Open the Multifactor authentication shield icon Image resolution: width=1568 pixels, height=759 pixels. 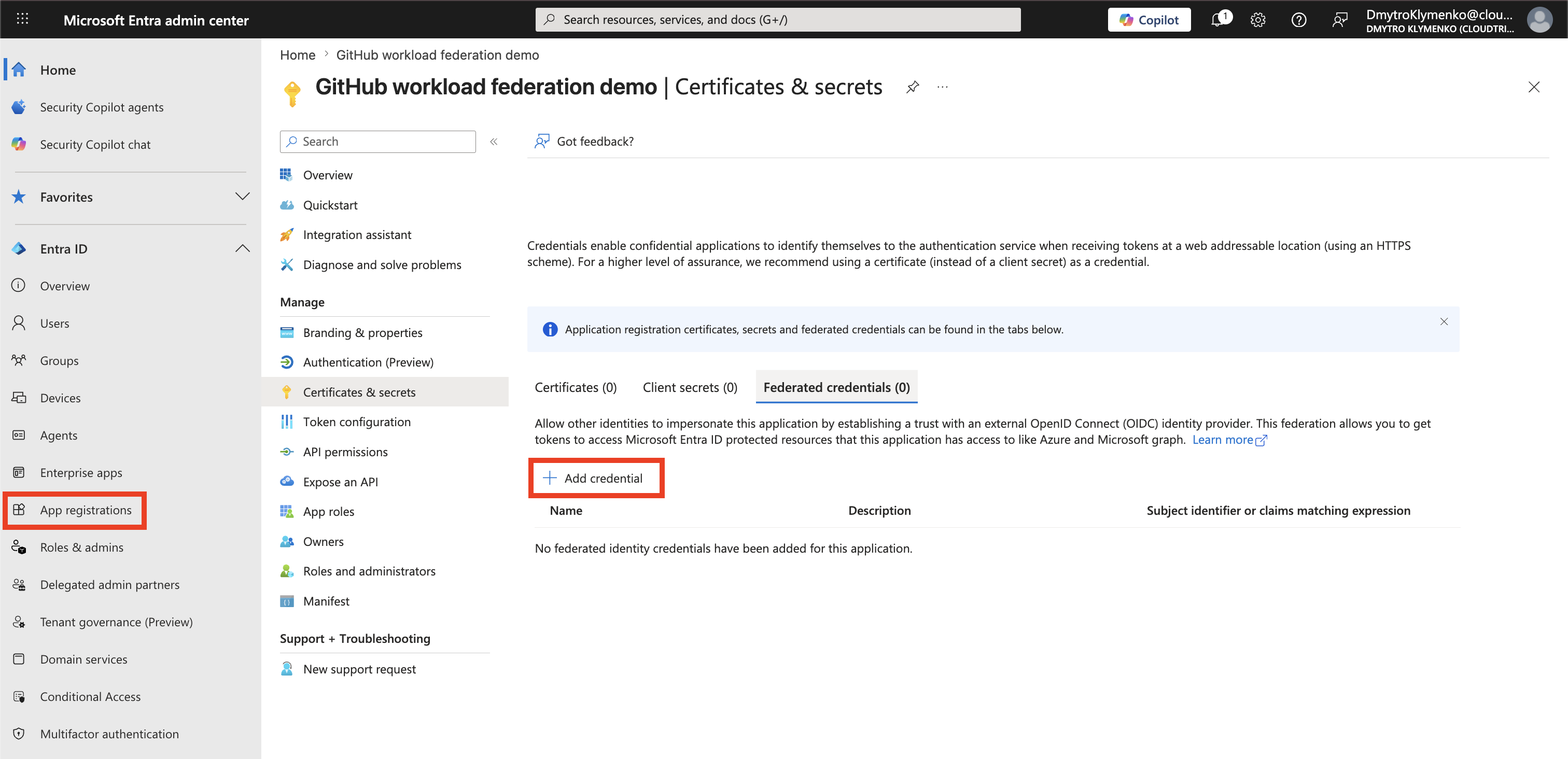[19, 733]
